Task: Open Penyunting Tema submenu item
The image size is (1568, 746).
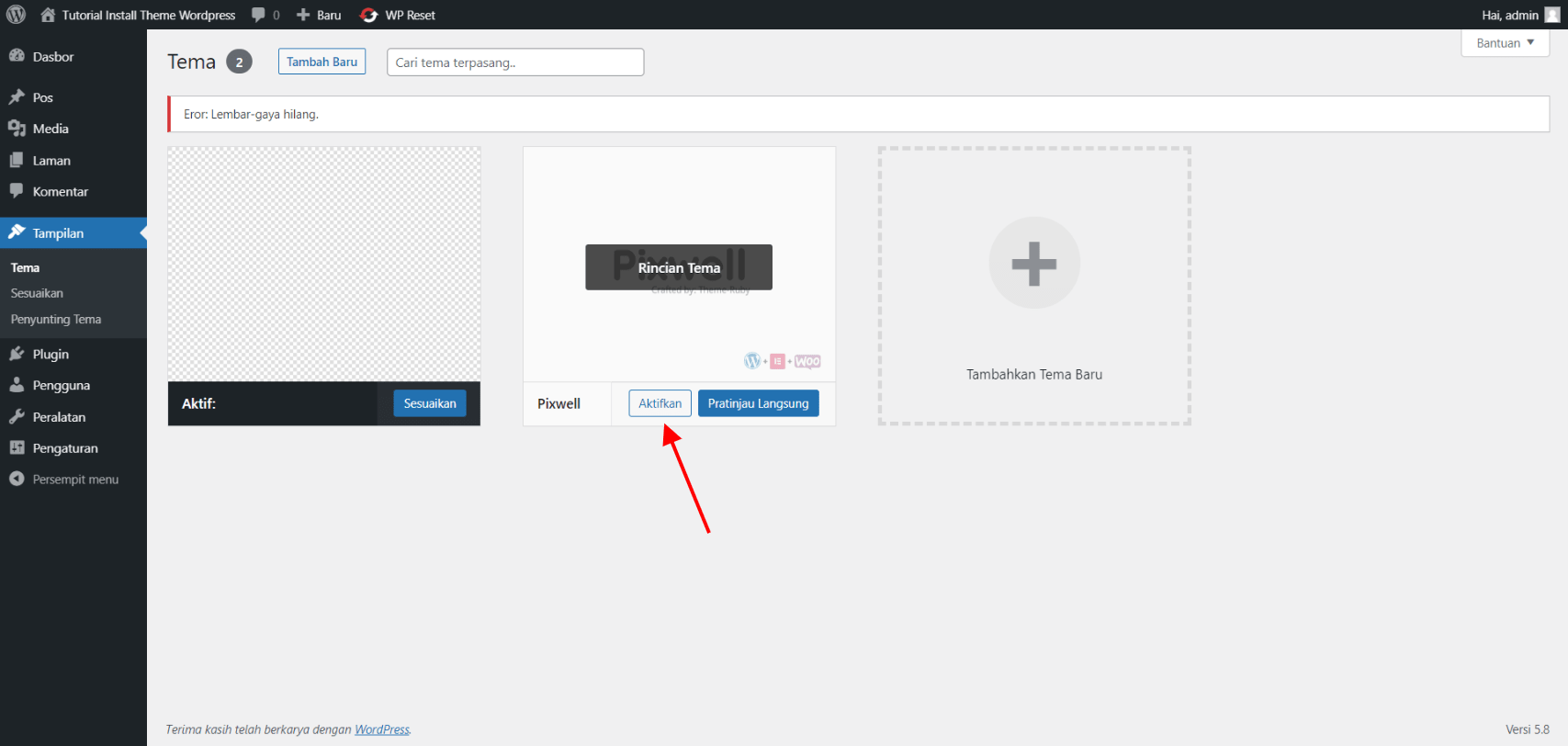Action: coord(56,320)
